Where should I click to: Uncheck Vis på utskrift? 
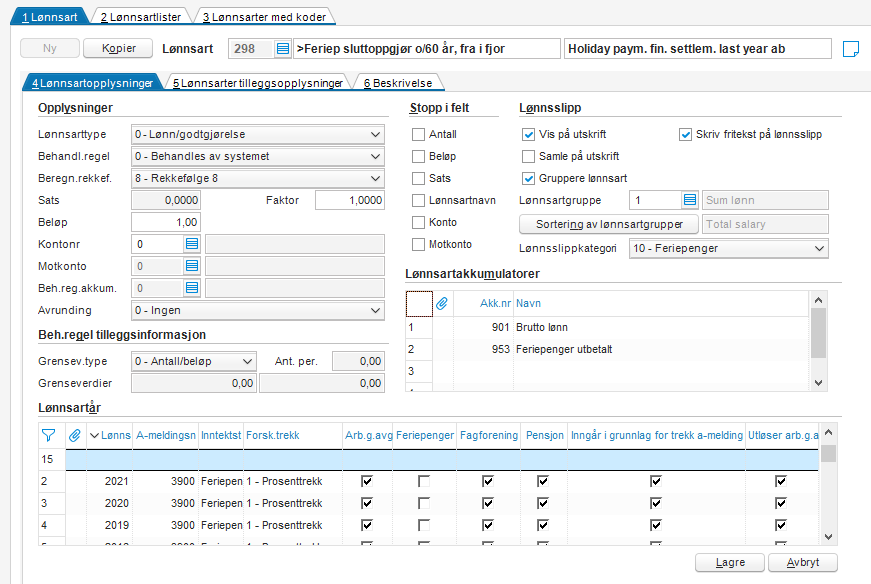click(528, 134)
